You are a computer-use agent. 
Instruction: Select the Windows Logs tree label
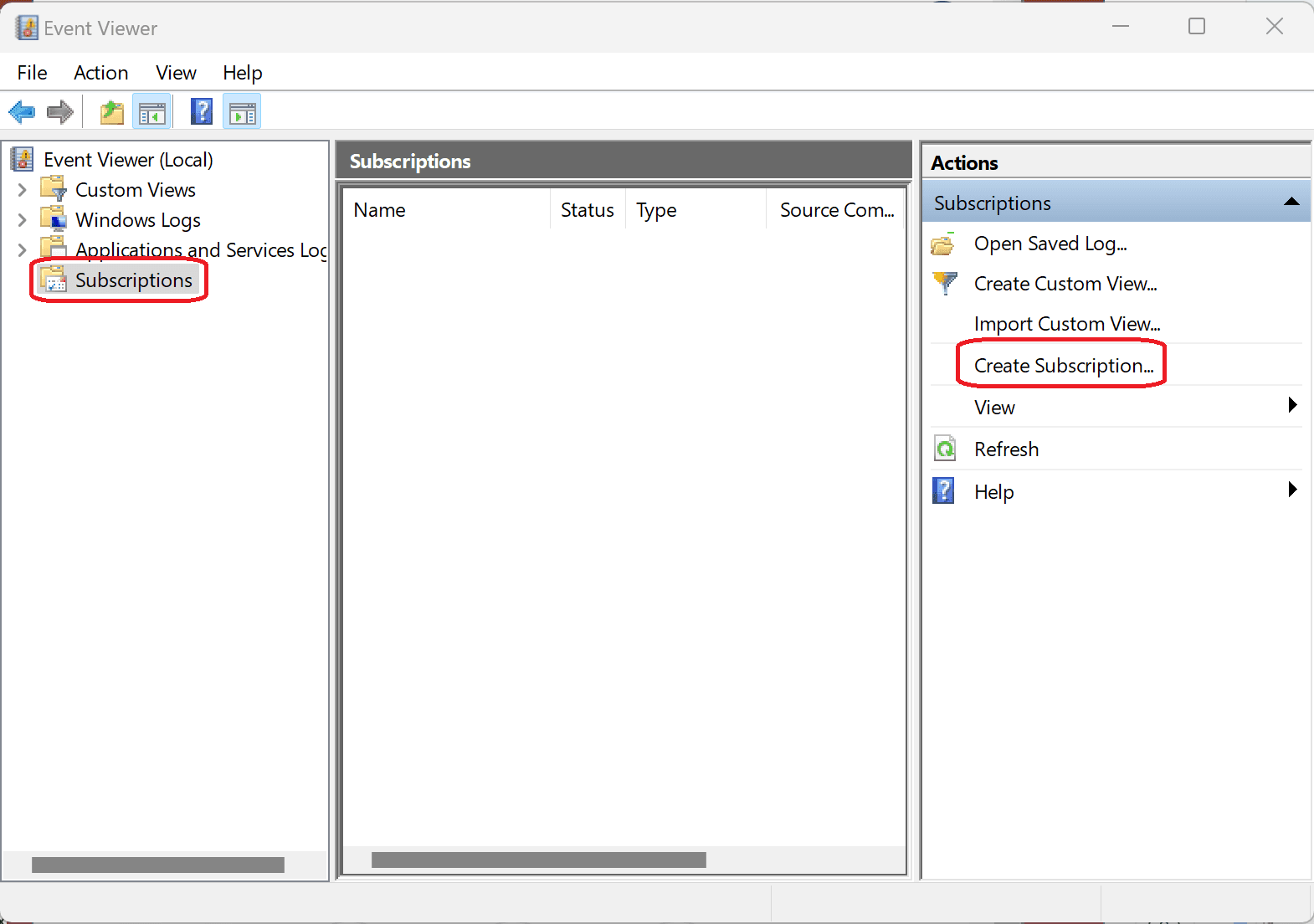[x=138, y=220]
